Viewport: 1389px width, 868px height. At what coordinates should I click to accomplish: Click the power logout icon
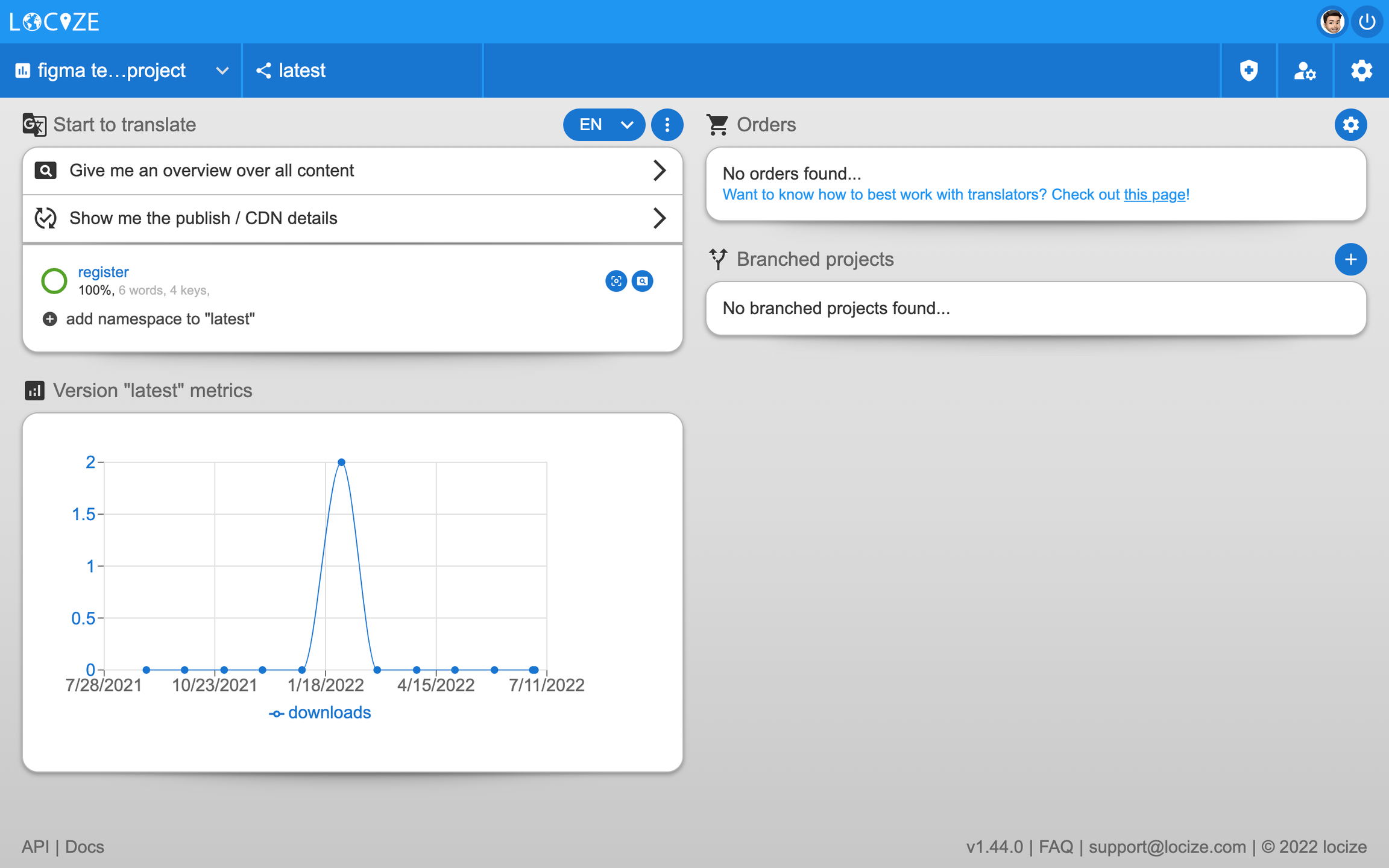click(1367, 22)
